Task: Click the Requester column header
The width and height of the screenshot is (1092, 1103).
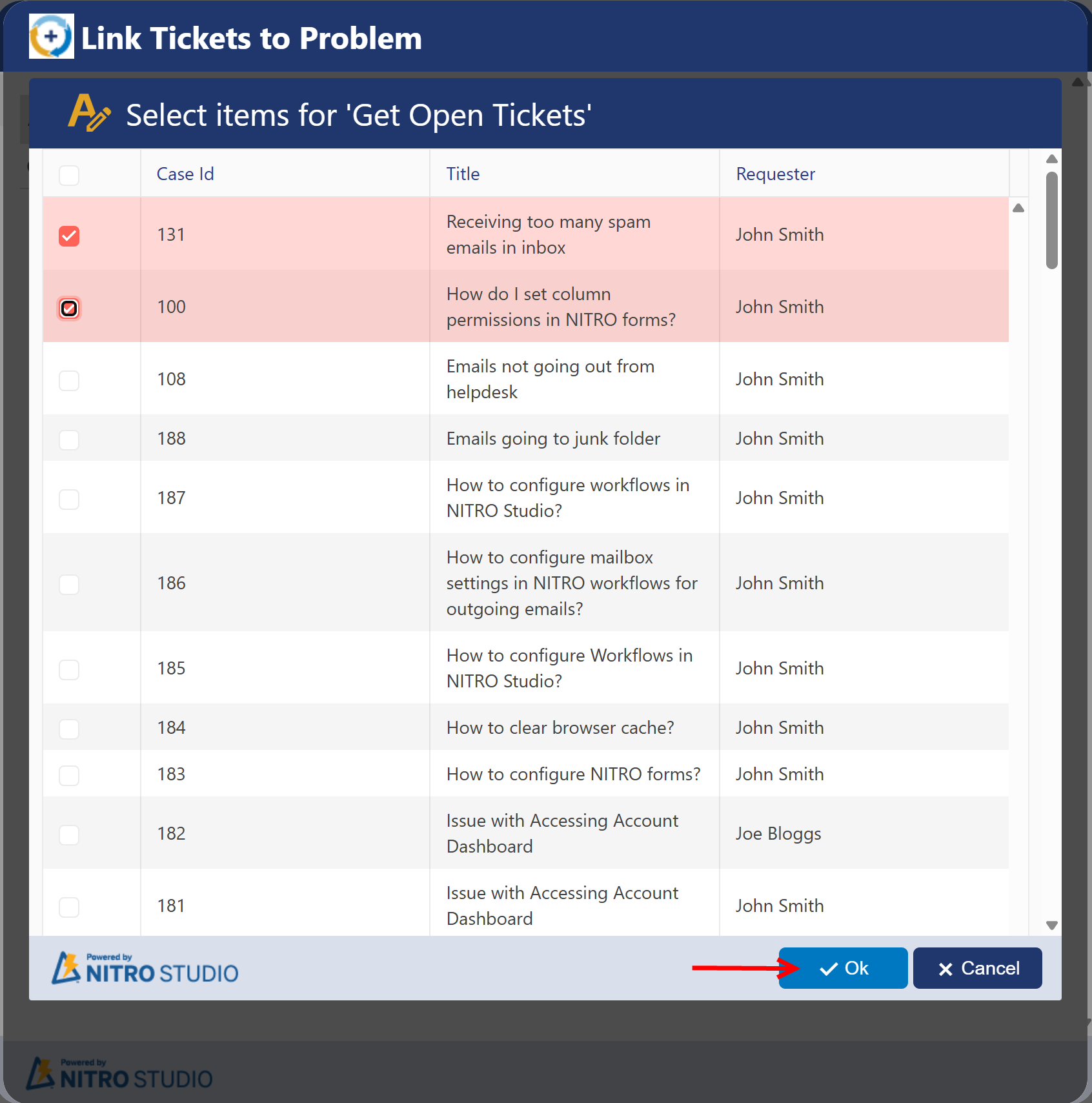Action: coord(775,174)
